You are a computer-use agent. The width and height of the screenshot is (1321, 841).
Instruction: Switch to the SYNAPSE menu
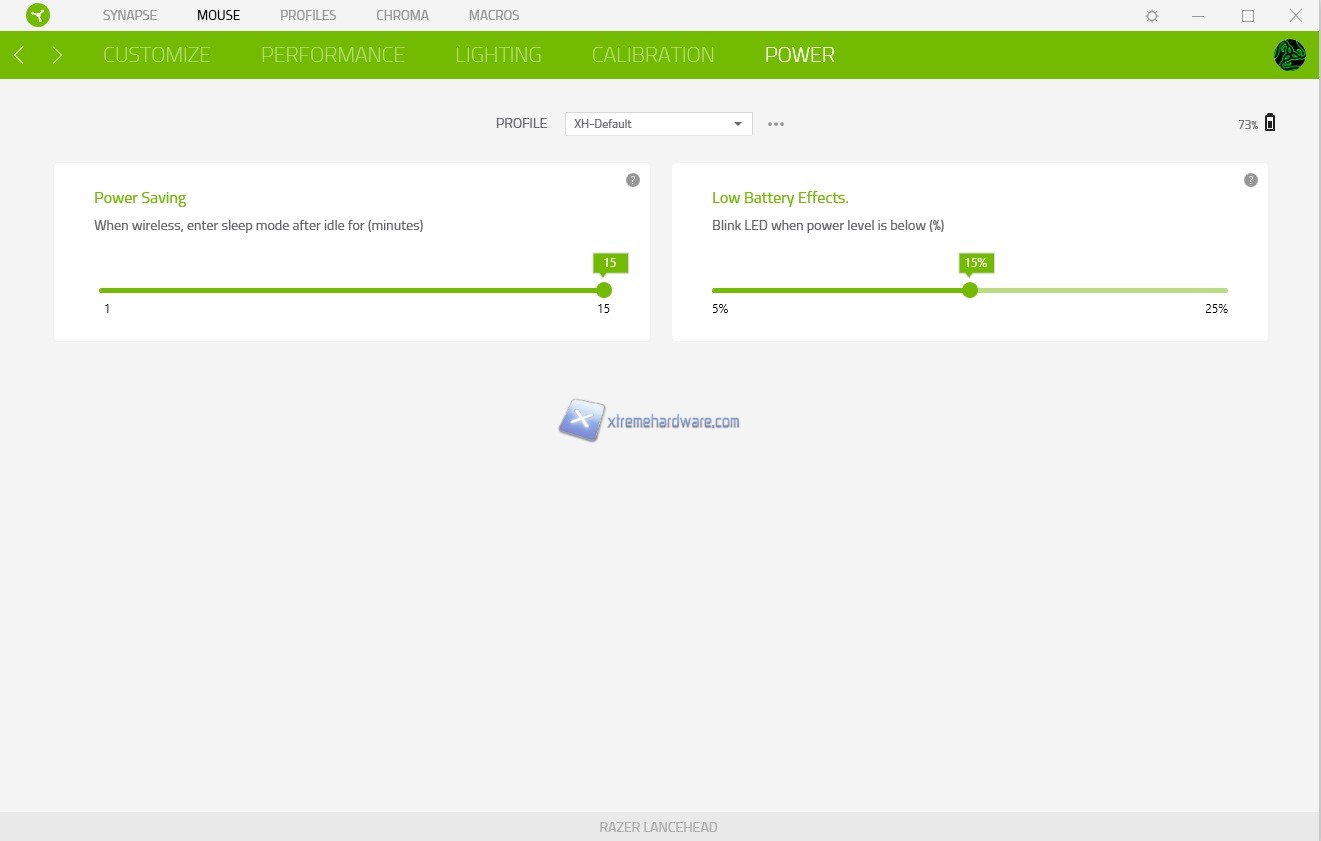click(x=130, y=16)
